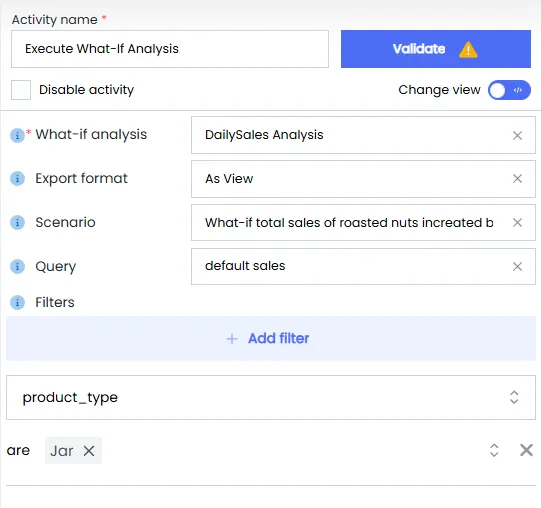Click the Validate button

(436, 49)
